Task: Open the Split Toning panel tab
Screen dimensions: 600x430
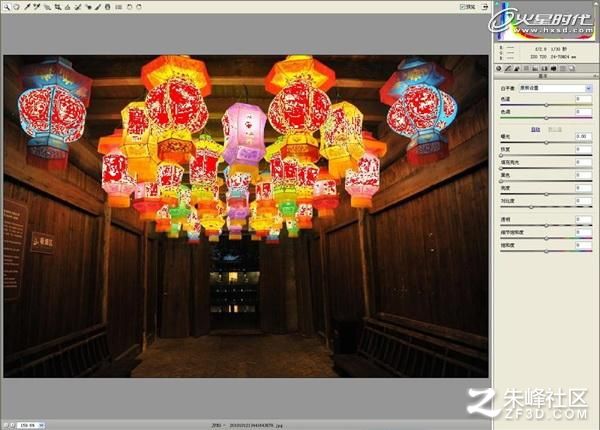Action: [535, 68]
